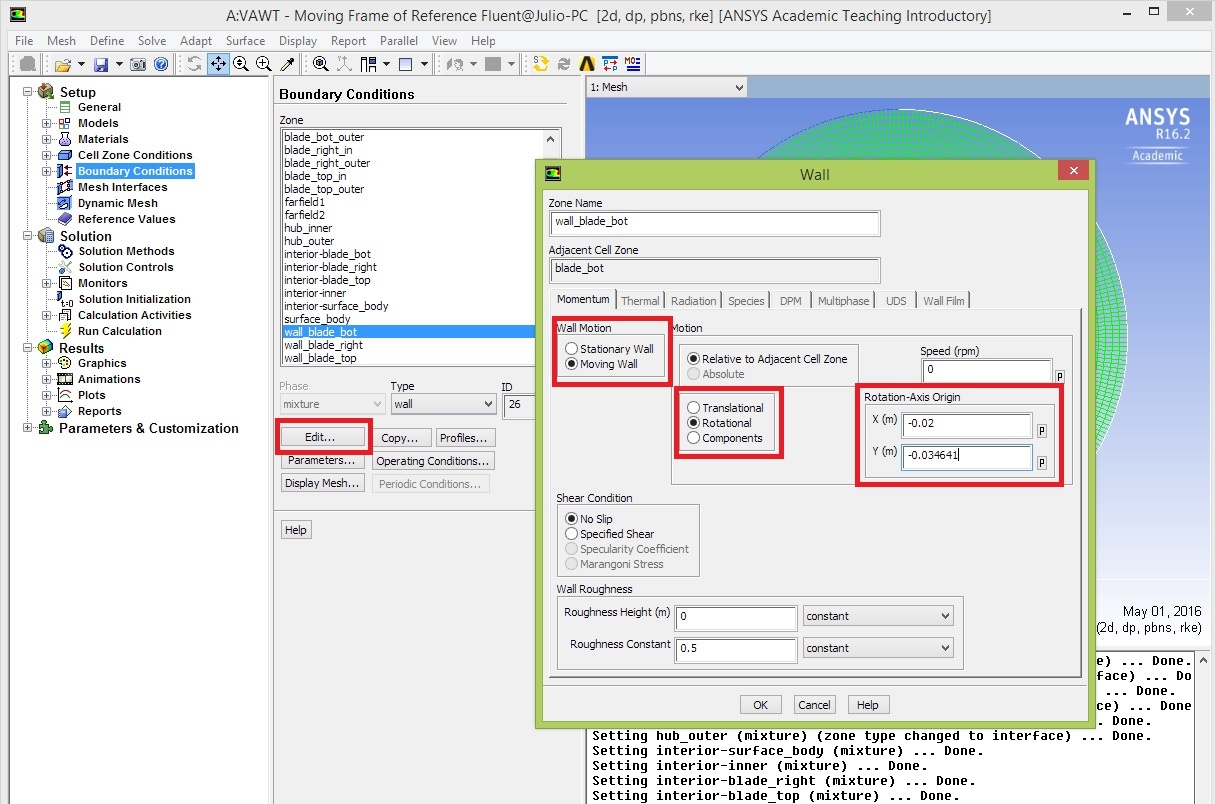Image resolution: width=1215 pixels, height=804 pixels.
Task: Select No Slip shear condition
Action: [x=571, y=519]
